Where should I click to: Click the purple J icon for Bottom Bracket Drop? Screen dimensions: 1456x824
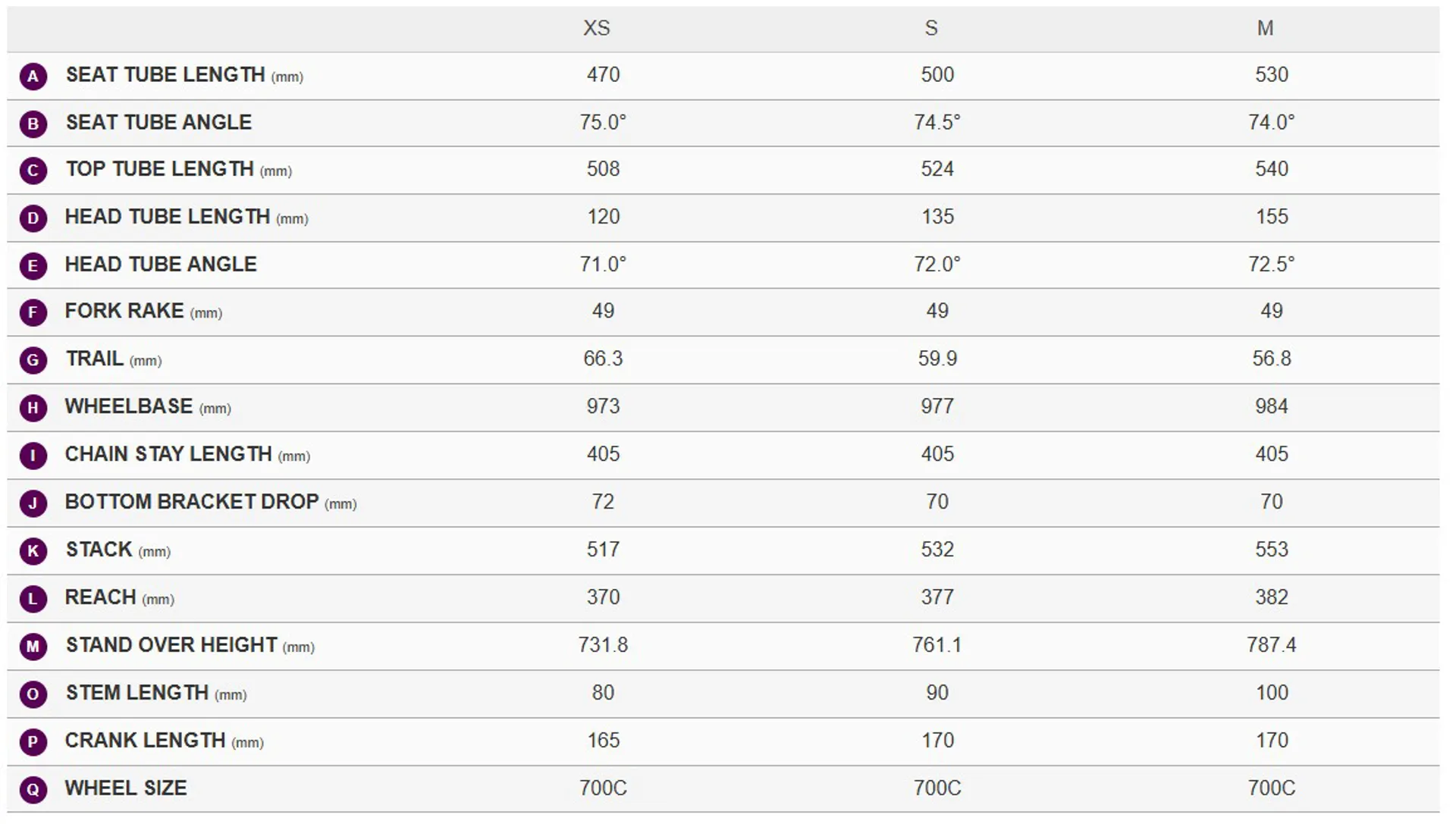pyautogui.click(x=33, y=503)
